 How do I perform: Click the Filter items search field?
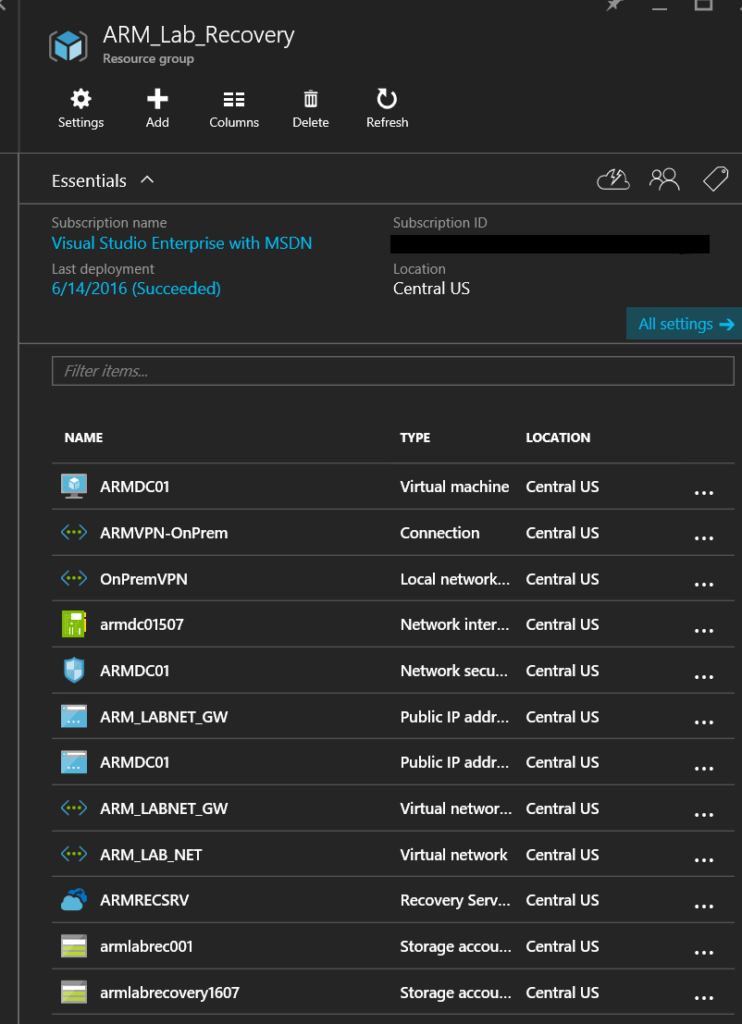(x=392, y=370)
